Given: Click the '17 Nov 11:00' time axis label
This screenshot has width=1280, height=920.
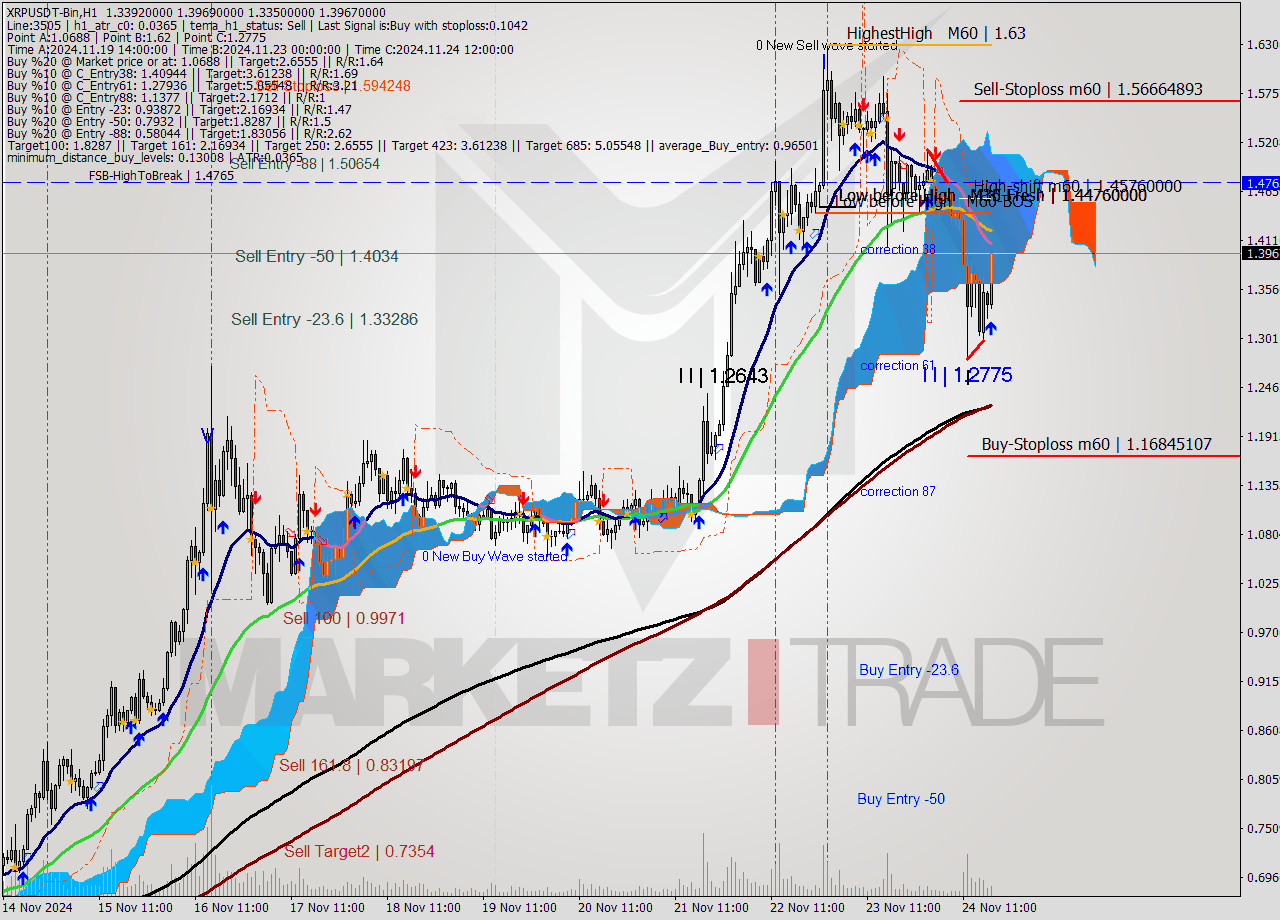Looking at the screenshot, I should pos(327,908).
